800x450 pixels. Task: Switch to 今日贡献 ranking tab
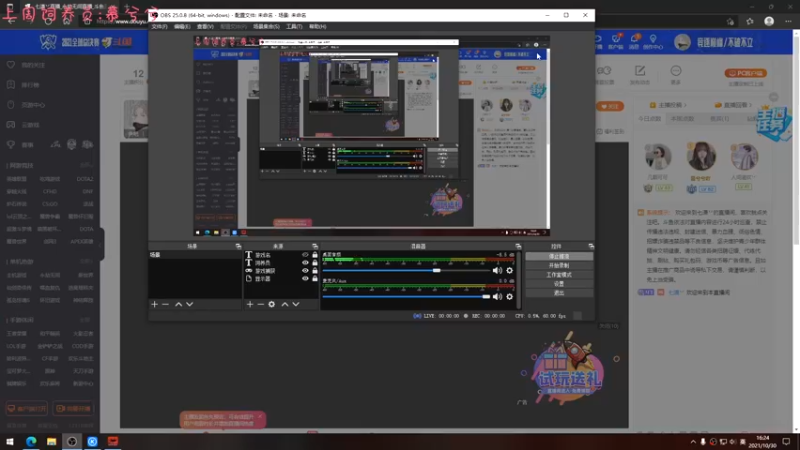pyautogui.click(x=649, y=118)
